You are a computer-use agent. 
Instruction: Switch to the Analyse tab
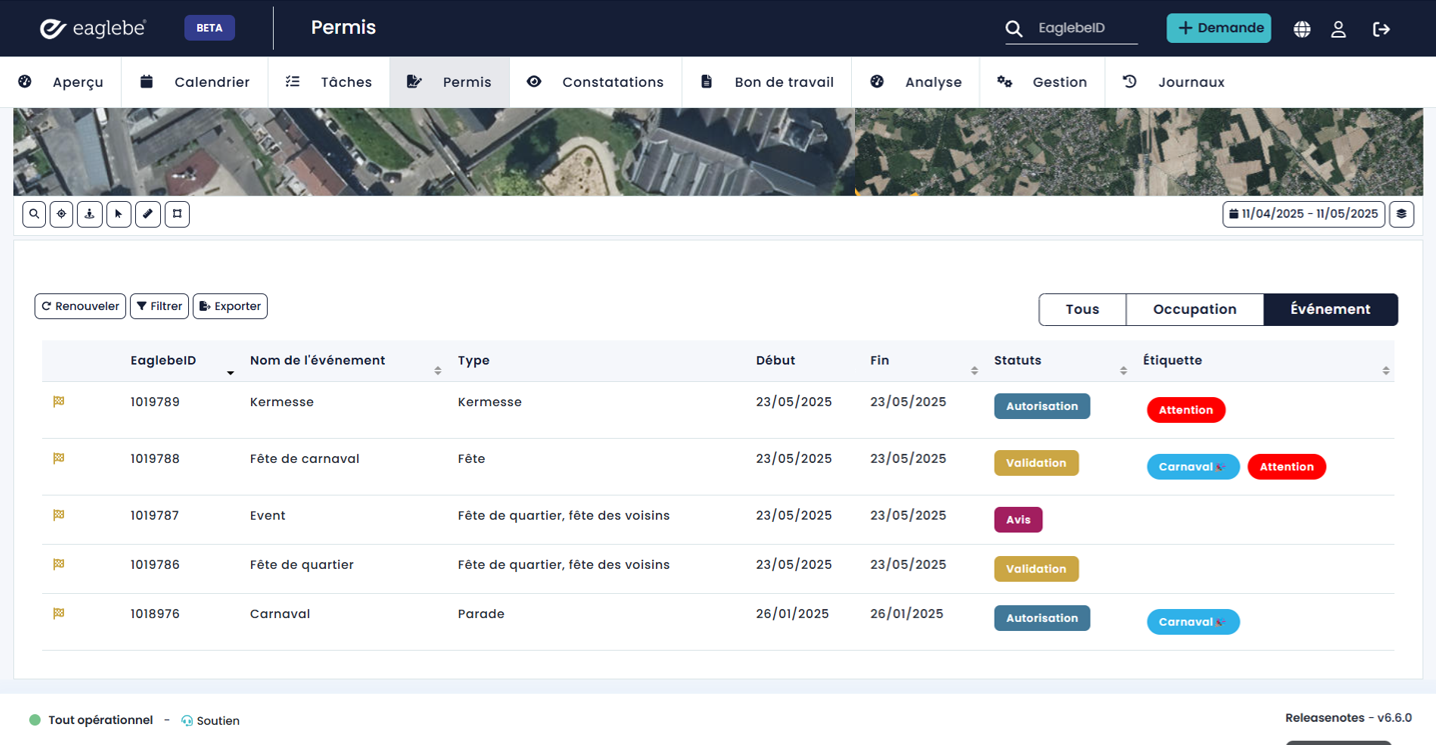point(916,82)
